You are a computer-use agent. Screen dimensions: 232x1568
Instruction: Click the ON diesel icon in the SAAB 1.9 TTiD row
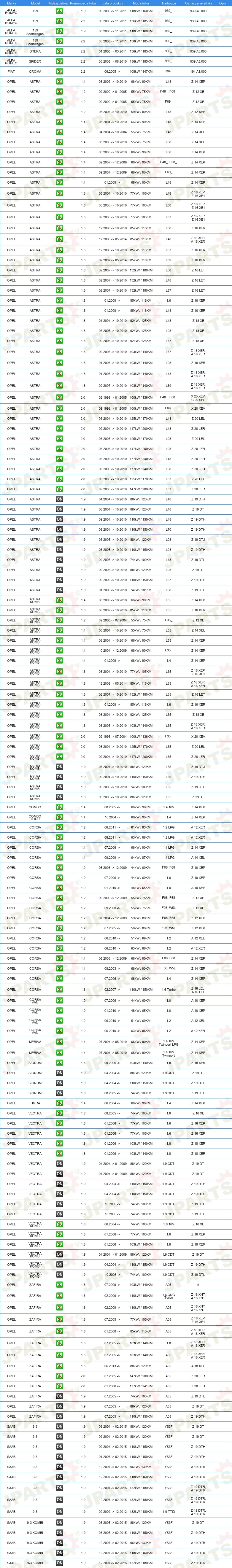tap(60, 1511)
